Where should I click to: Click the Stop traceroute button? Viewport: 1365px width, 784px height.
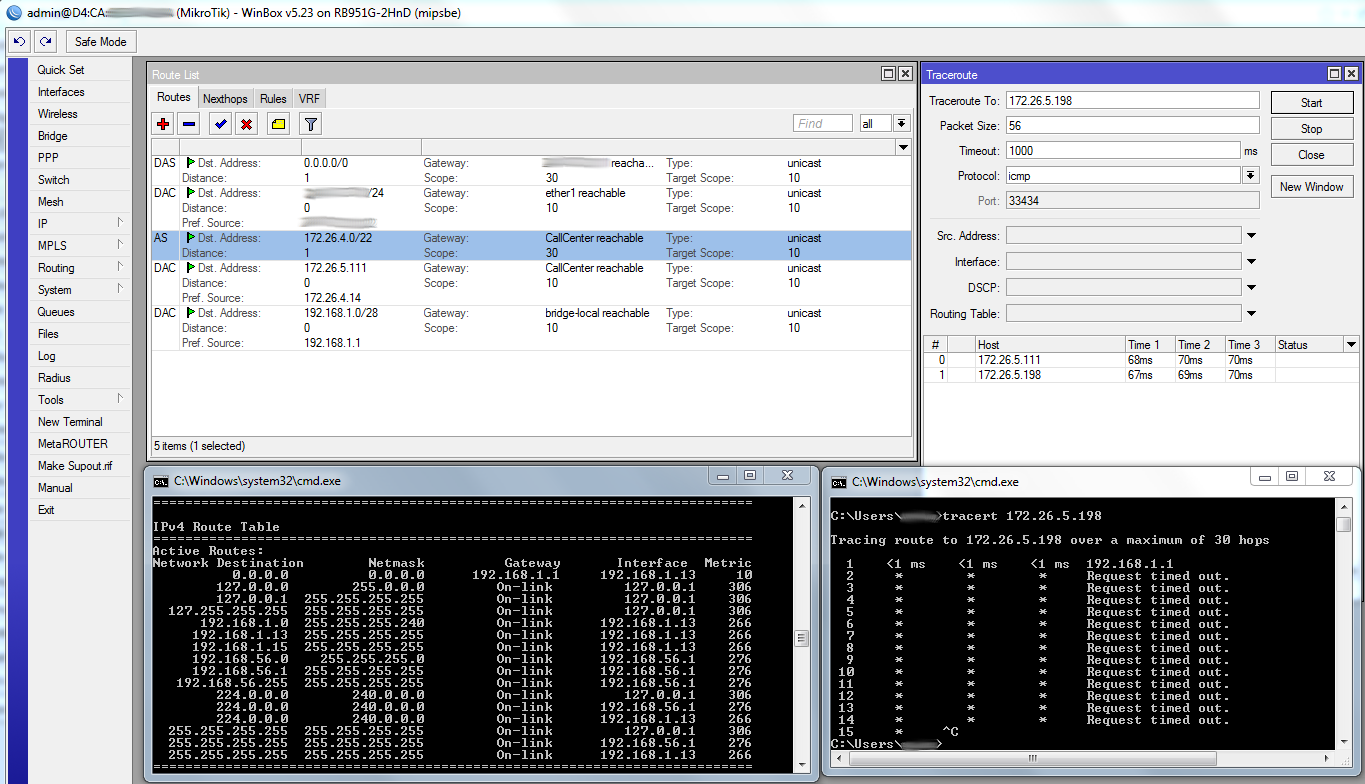tap(1311, 128)
